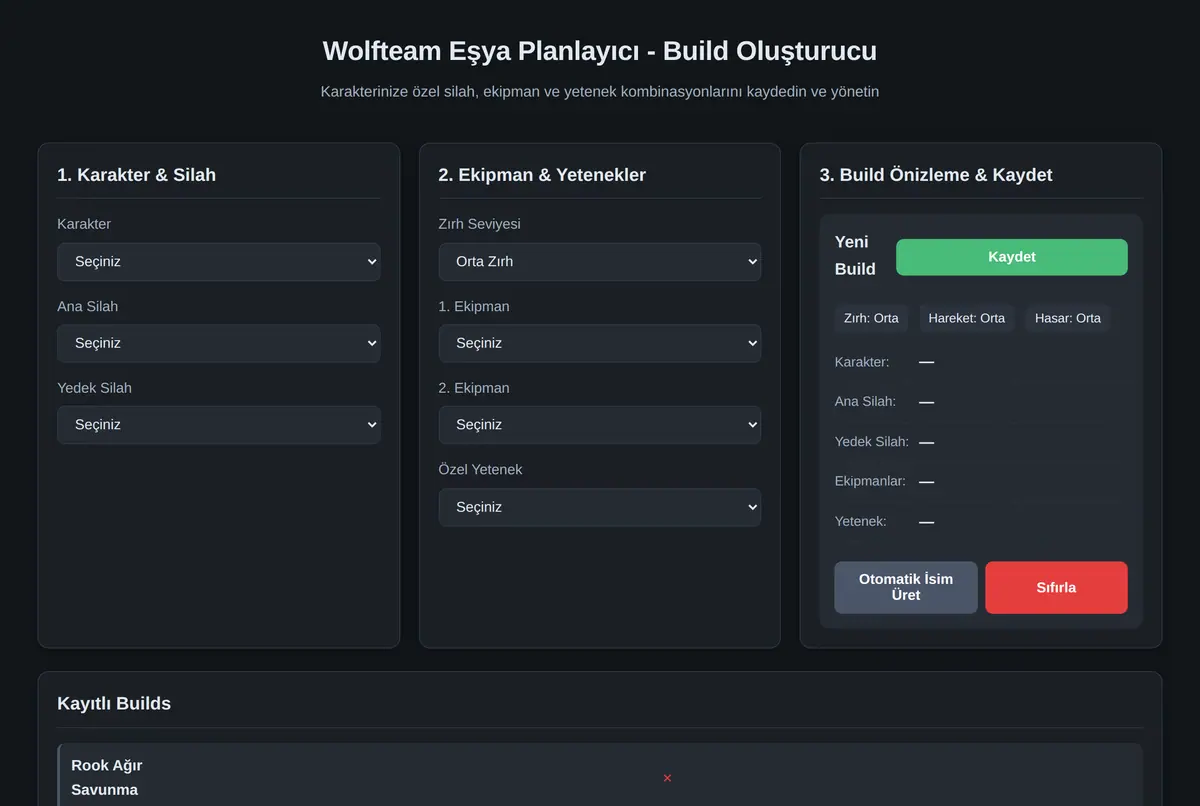The width and height of the screenshot is (1200, 806).
Task: Delete the Rook Ağır Savunma build
Action: 667,778
